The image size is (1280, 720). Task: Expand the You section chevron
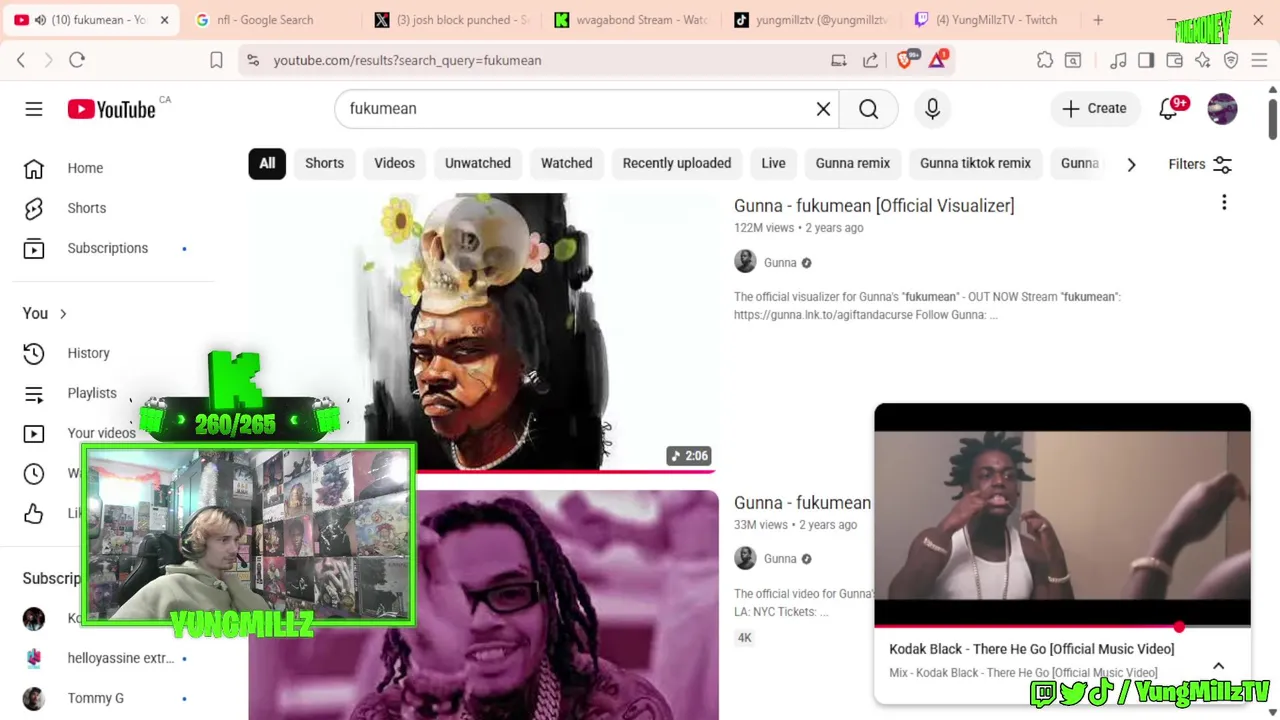pyautogui.click(x=63, y=314)
